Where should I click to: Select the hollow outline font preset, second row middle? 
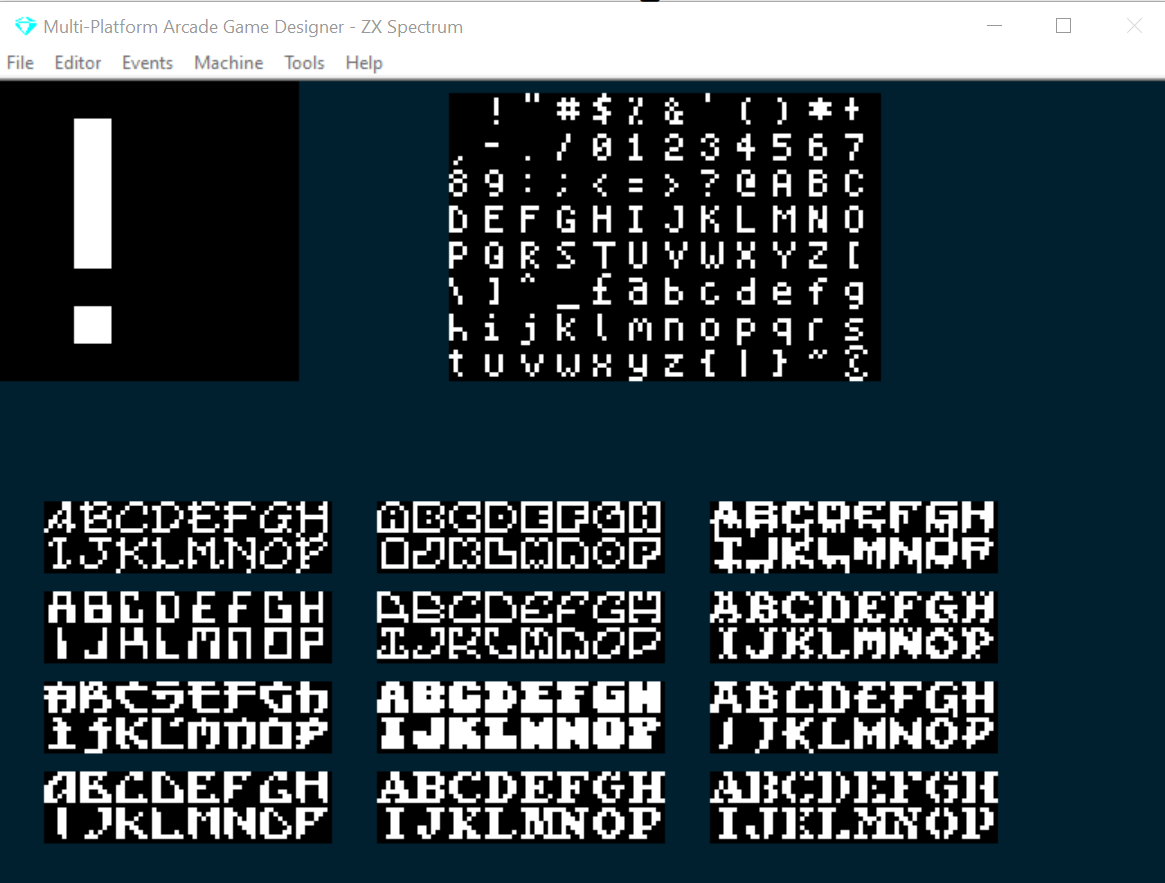coord(520,627)
